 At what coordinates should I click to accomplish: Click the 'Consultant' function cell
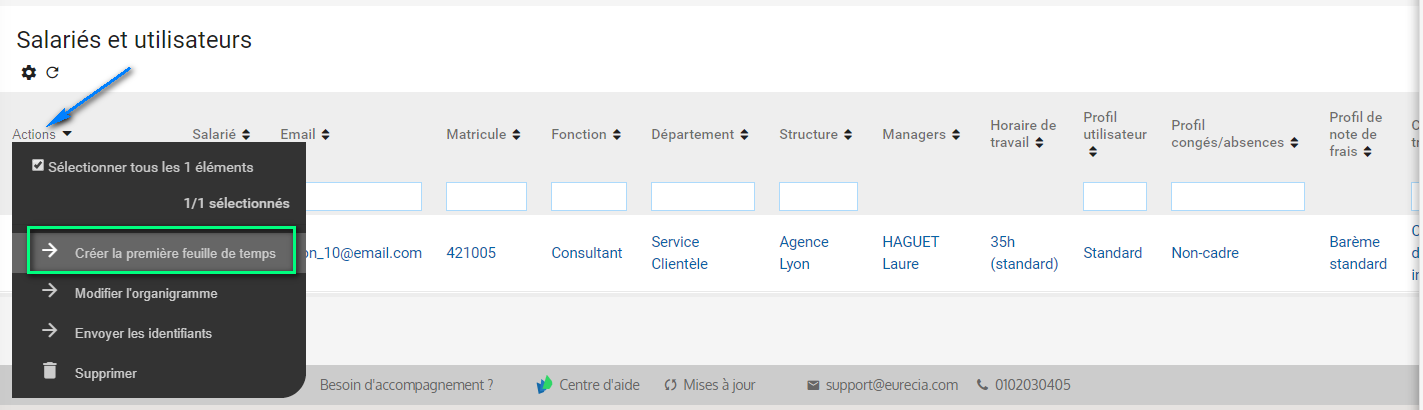click(587, 253)
